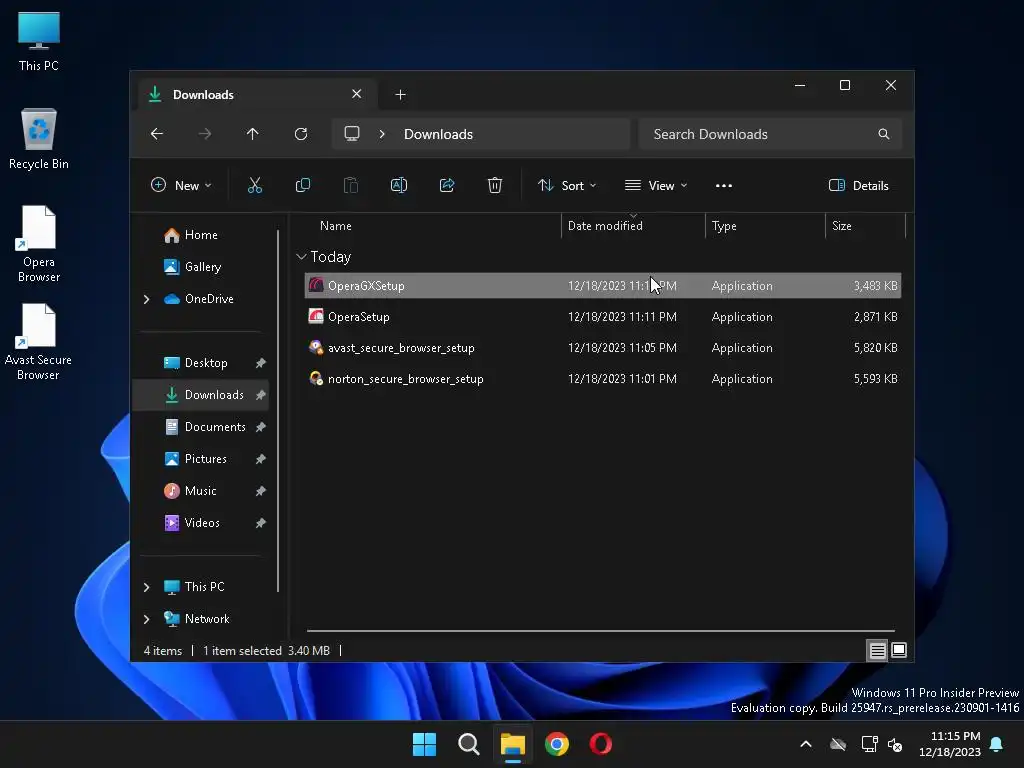This screenshot has height=768, width=1024.
Task: Click the PC monitor icon in address bar
Action: (x=352, y=134)
